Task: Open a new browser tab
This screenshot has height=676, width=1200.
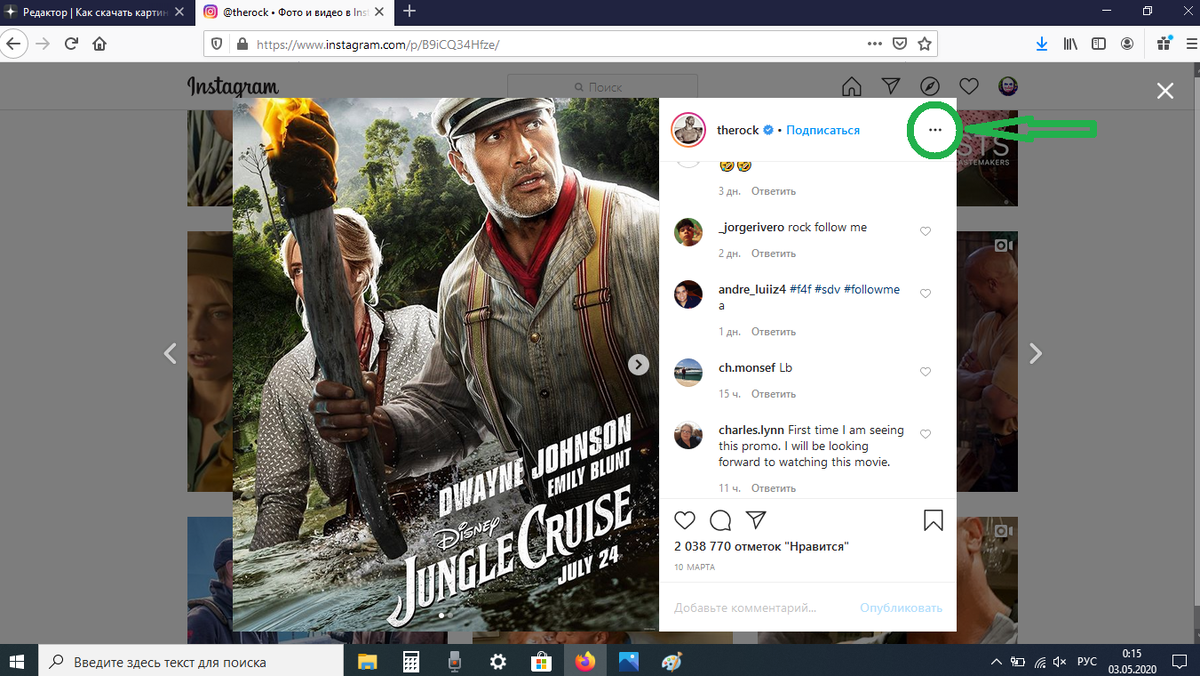Action: point(410,11)
